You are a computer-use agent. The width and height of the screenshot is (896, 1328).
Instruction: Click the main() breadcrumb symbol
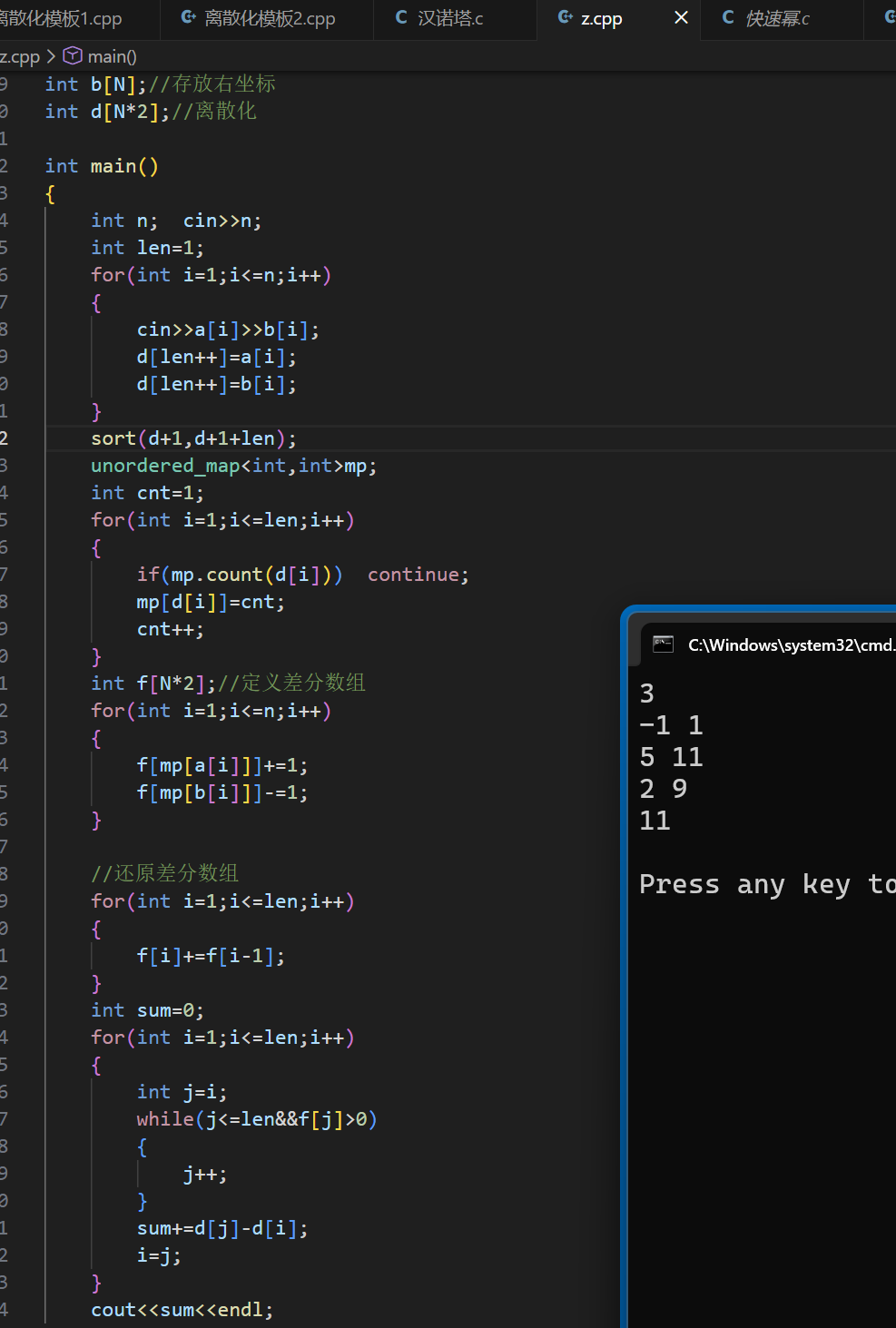point(112,56)
